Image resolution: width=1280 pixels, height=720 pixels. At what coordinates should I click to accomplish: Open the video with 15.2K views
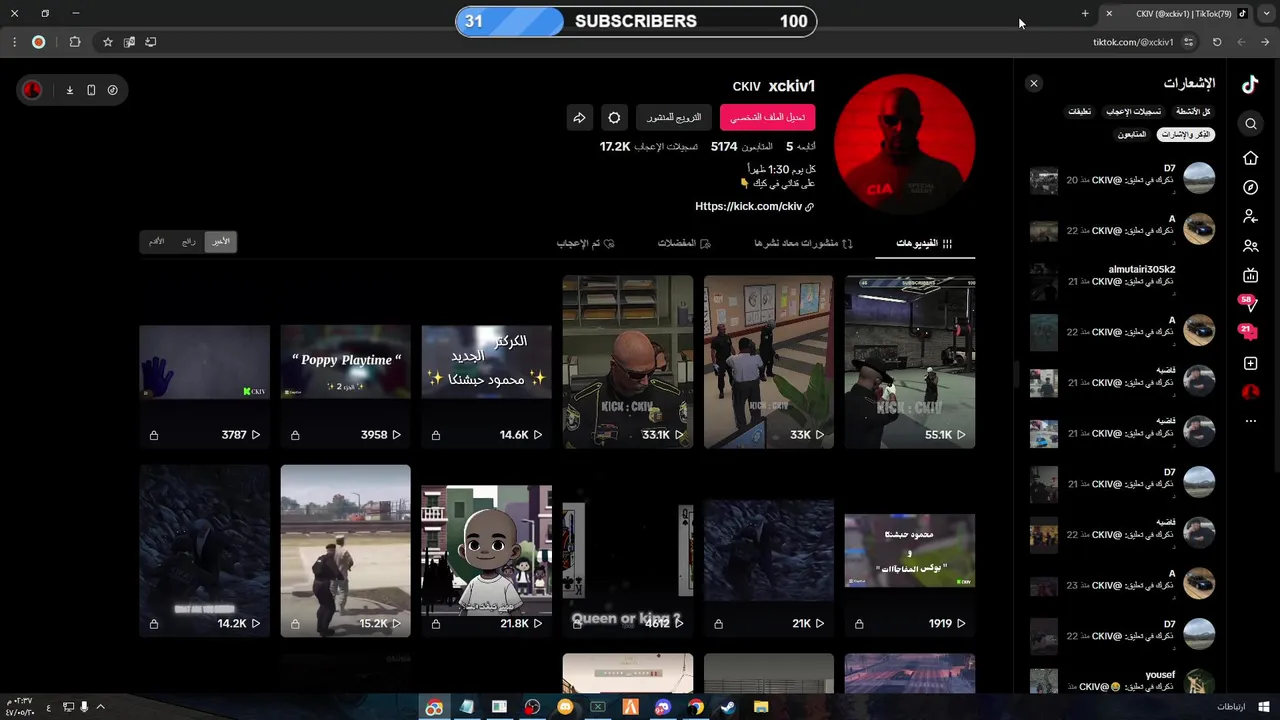(345, 550)
